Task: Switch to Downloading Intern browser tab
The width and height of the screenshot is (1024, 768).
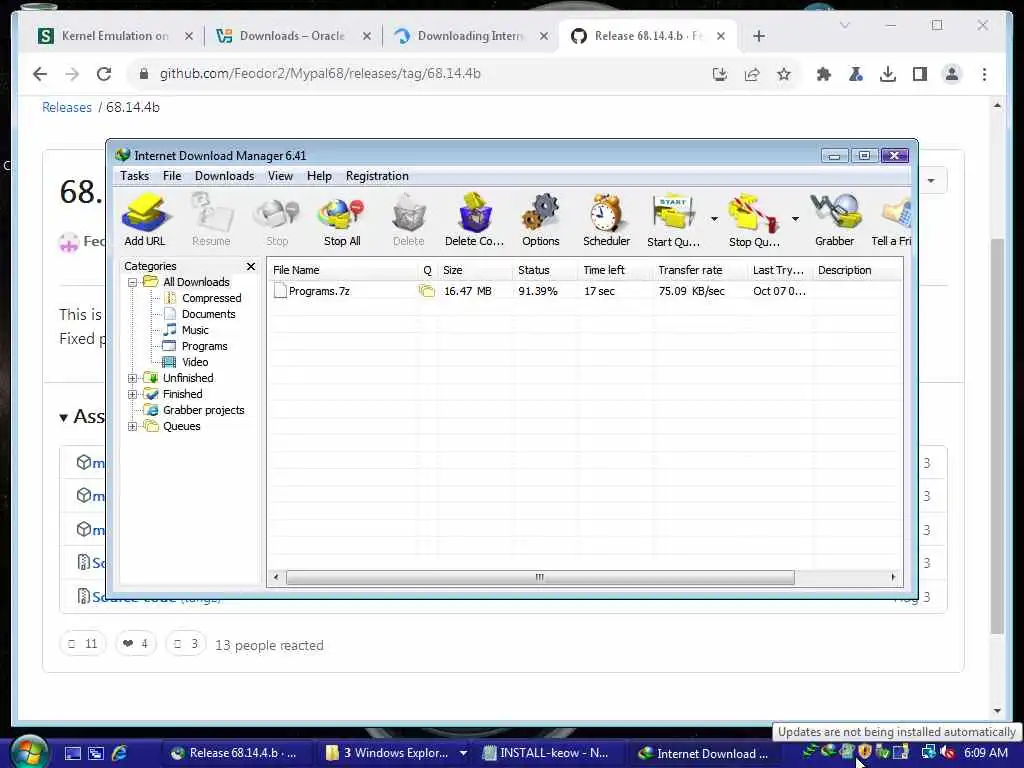Action: tap(470, 36)
